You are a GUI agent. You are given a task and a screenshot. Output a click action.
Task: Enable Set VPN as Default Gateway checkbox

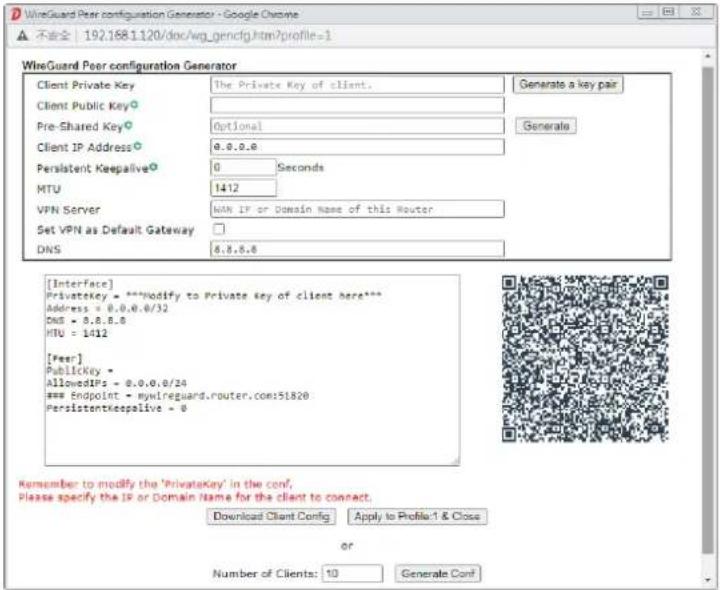click(219, 229)
